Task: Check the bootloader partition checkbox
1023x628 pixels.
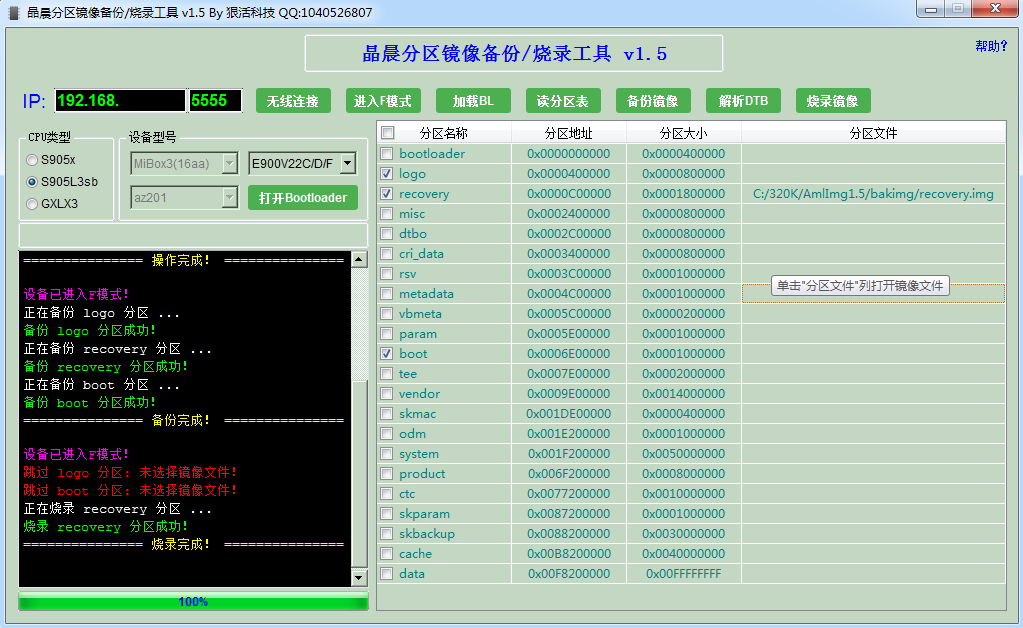Action: pos(387,154)
